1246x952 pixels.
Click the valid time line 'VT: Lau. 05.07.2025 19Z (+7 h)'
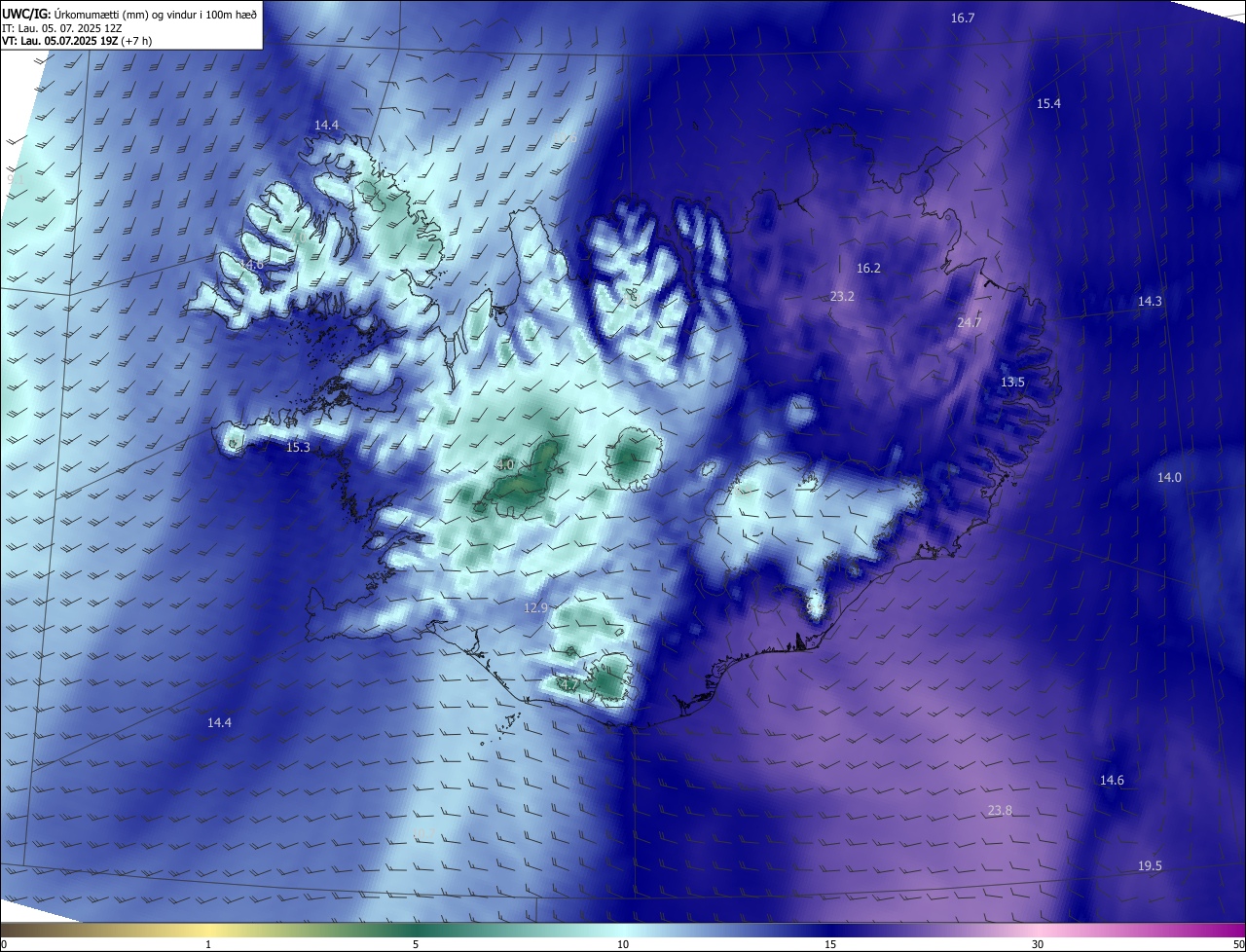pos(75,41)
